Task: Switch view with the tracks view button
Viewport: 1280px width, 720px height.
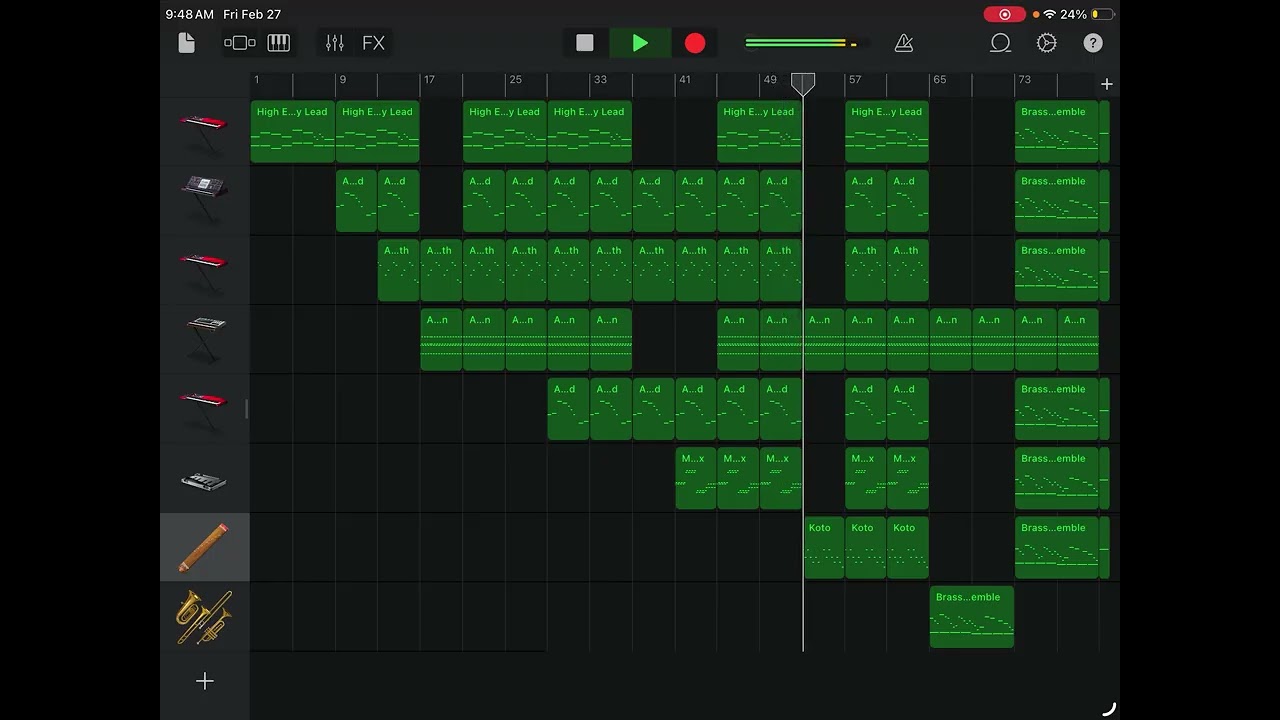Action: [x=240, y=43]
